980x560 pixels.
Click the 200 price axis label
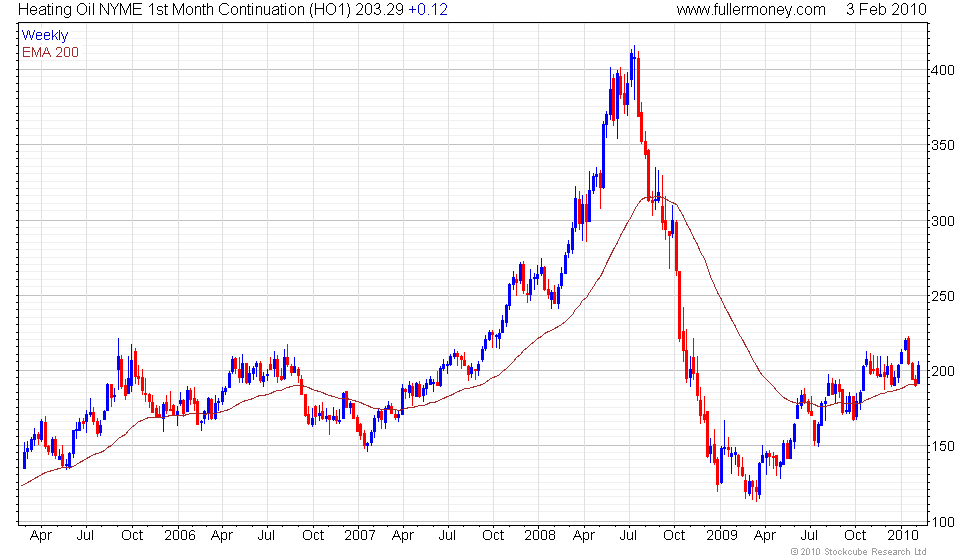pos(942,371)
